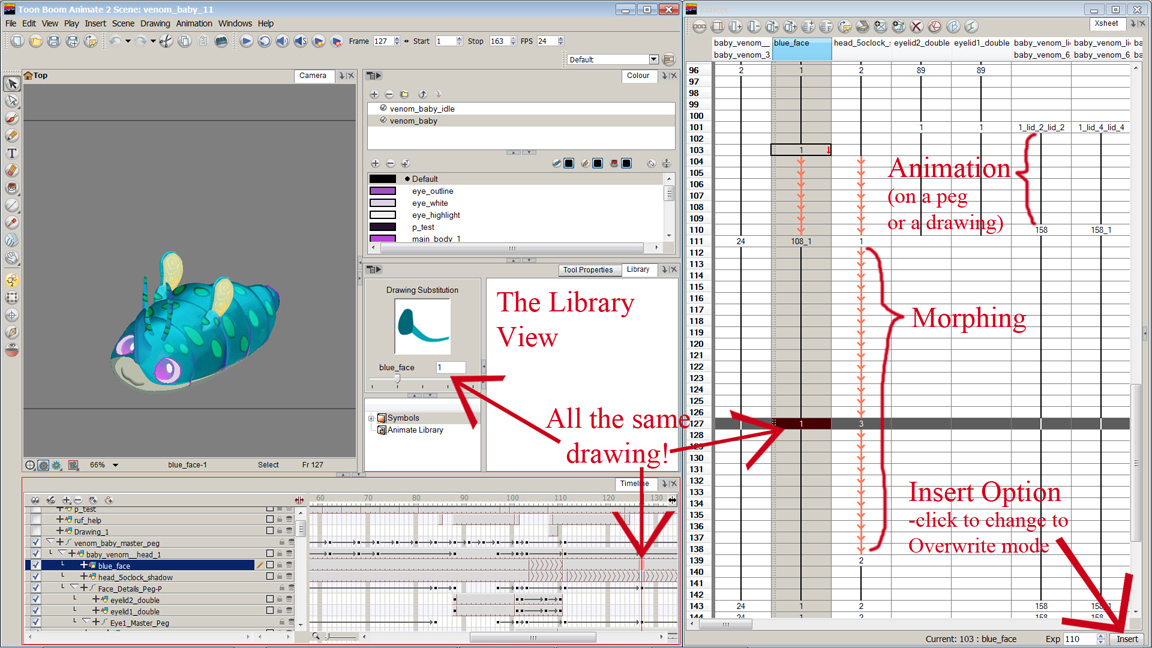The height and width of the screenshot is (648, 1152).
Task: Click the Open scene folder icon
Action: click(x=35, y=41)
